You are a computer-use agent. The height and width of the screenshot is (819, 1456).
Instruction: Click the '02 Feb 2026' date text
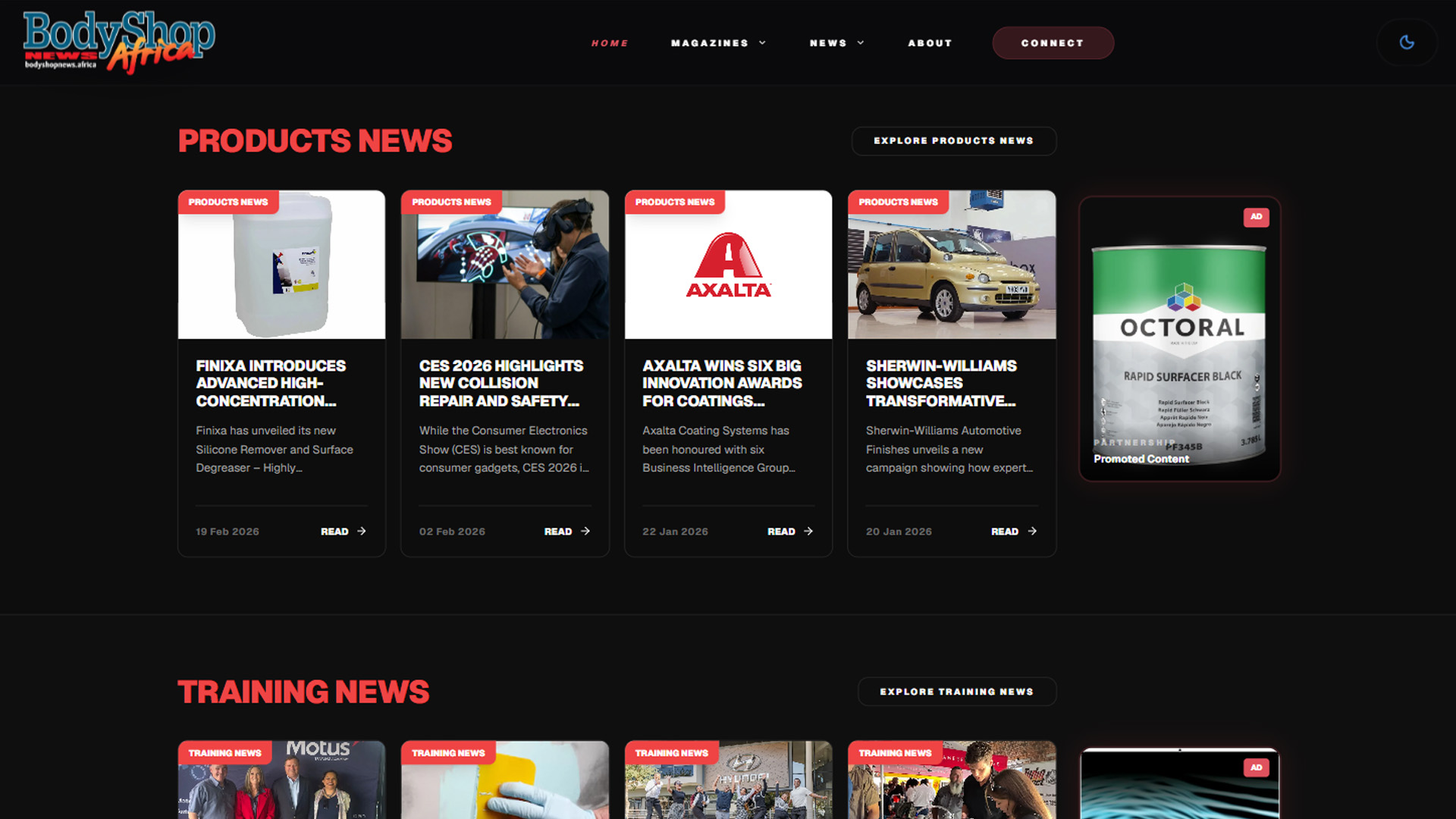coord(452,532)
